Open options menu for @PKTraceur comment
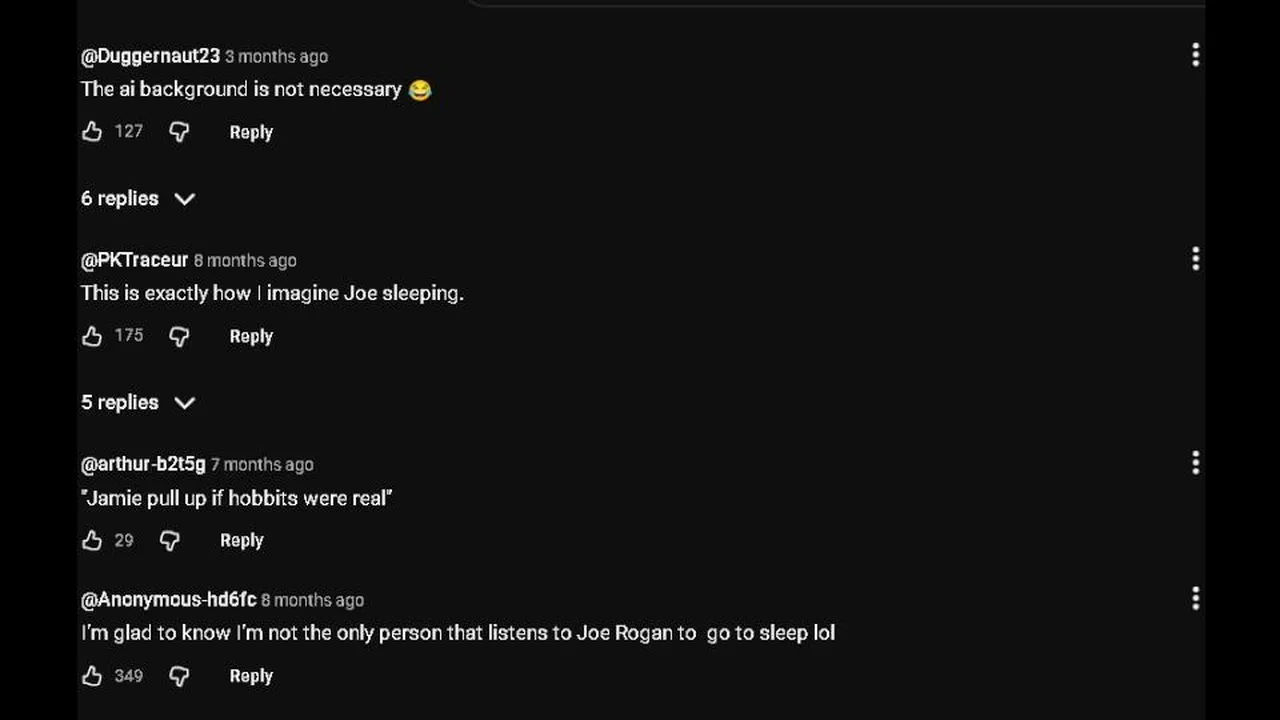The image size is (1280, 720). [1195, 259]
